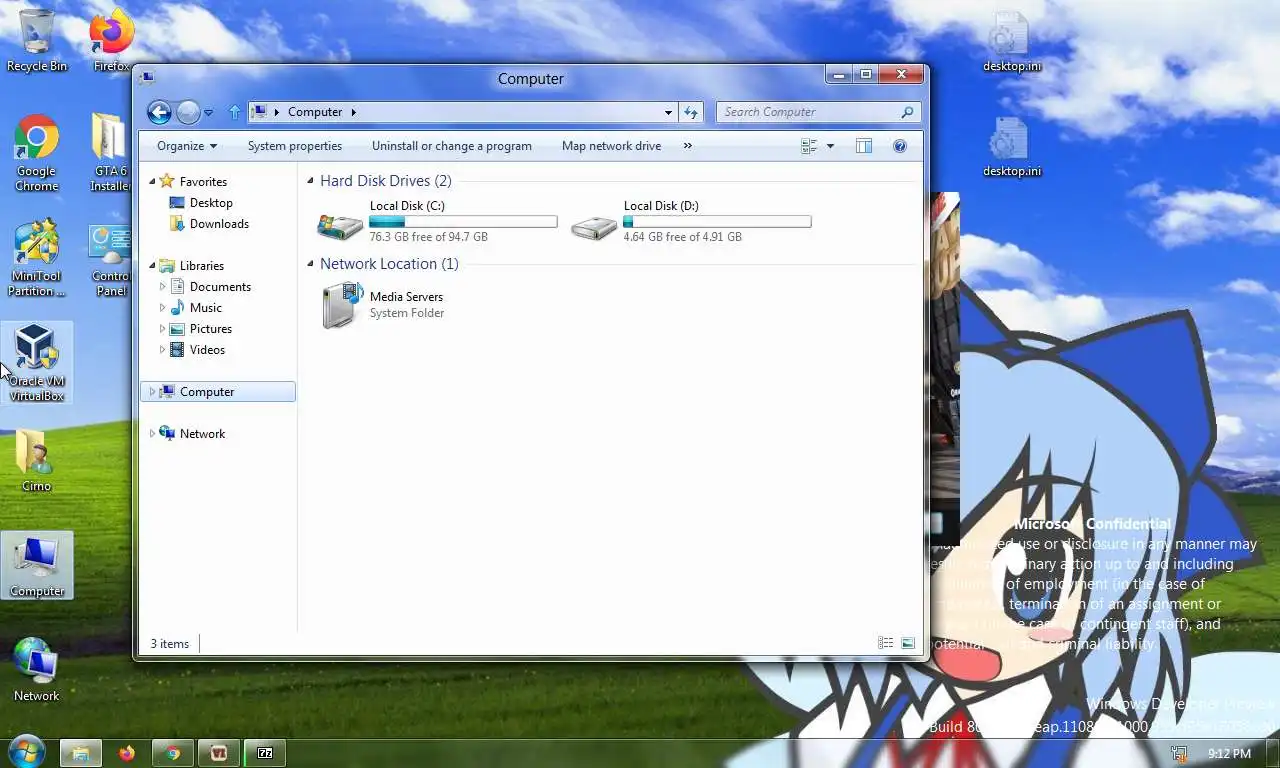Screen dimensions: 1280x768
Task: Select the Cirno folder on desktop
Action: pyautogui.click(x=37, y=460)
